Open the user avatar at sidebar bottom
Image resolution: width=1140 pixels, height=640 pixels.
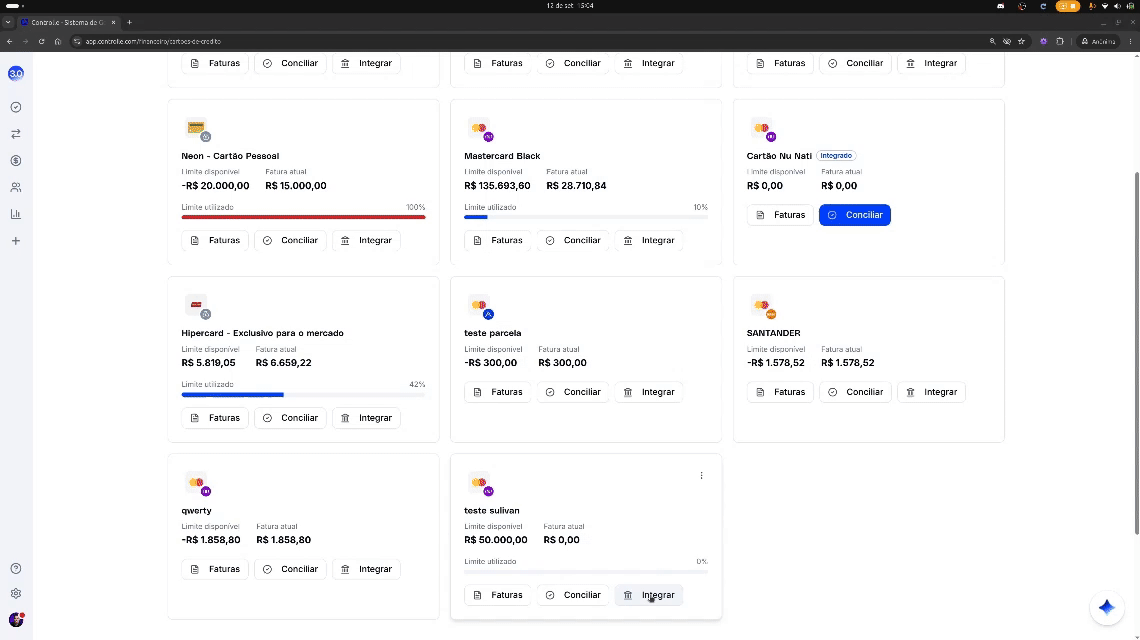(16, 620)
